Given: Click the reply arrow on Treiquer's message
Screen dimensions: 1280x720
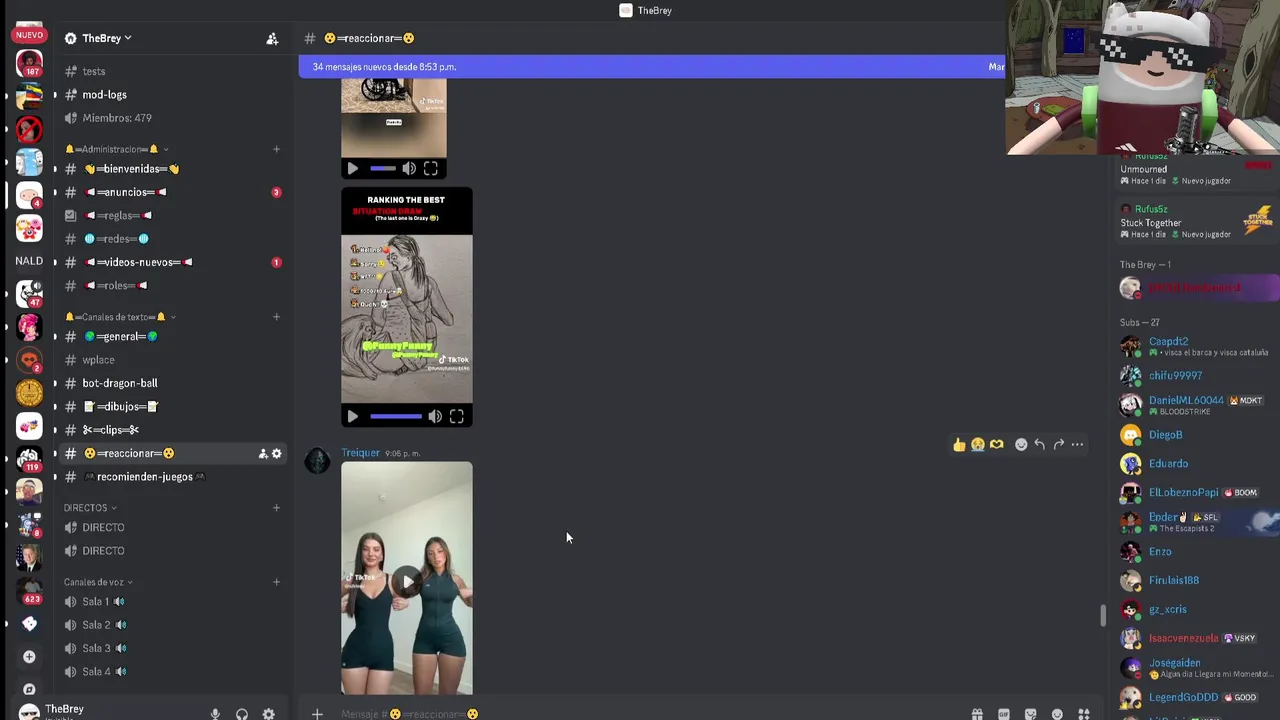Looking at the screenshot, I should (1040, 445).
